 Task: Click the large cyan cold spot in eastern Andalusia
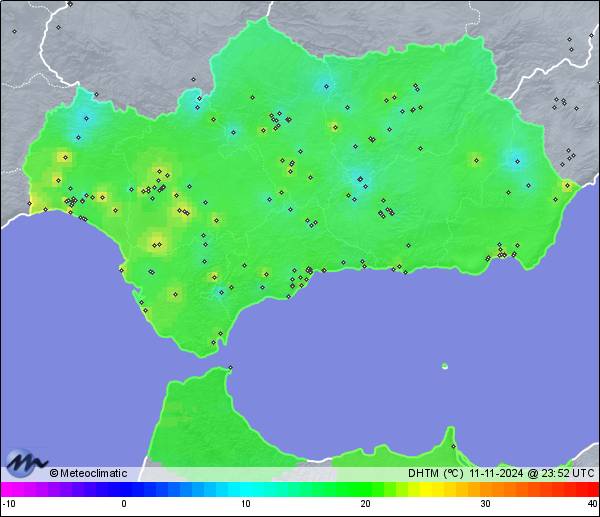tap(516, 160)
